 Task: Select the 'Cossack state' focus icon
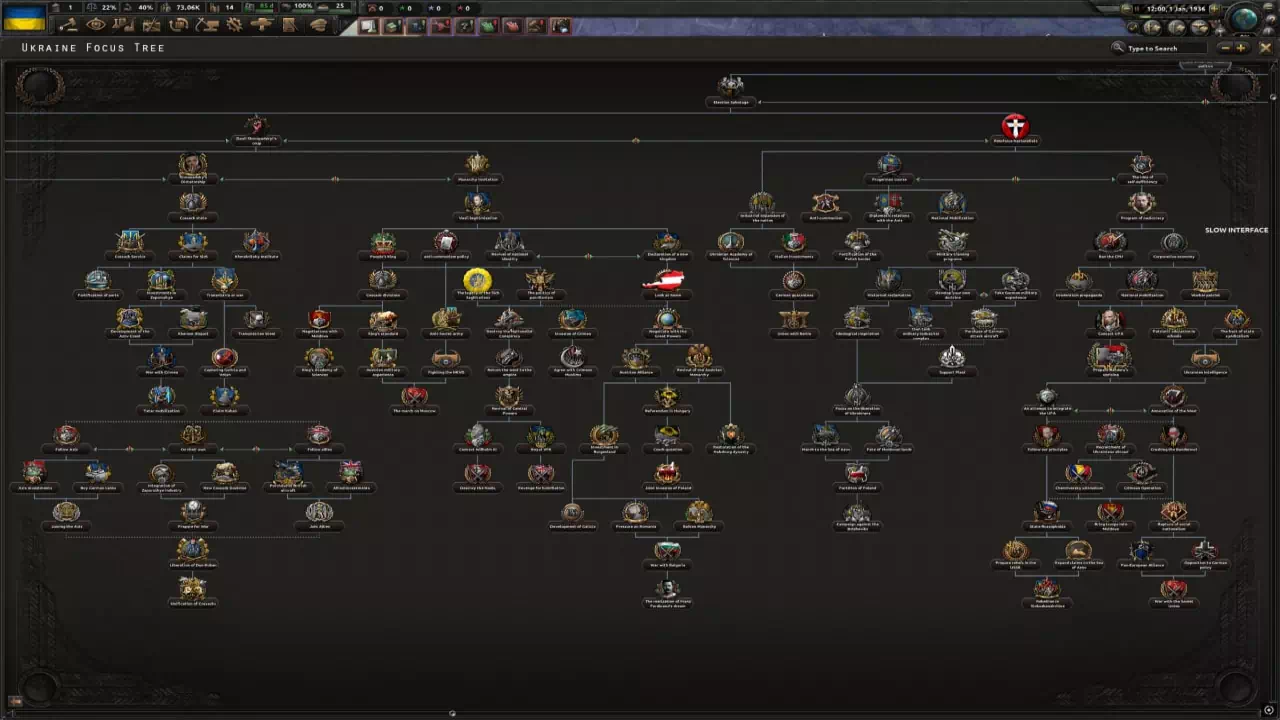193,203
